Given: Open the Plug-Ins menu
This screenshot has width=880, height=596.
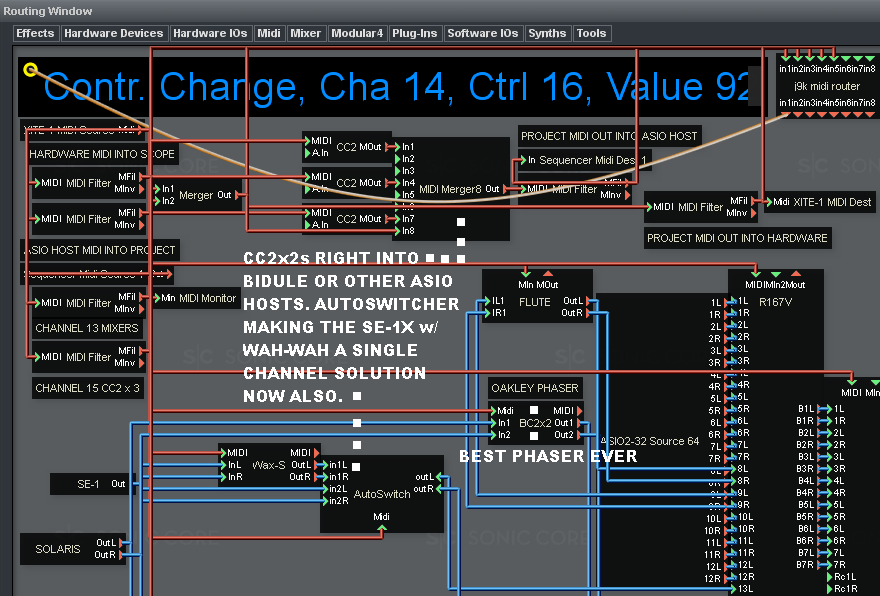Looking at the screenshot, I should tap(414, 33).
